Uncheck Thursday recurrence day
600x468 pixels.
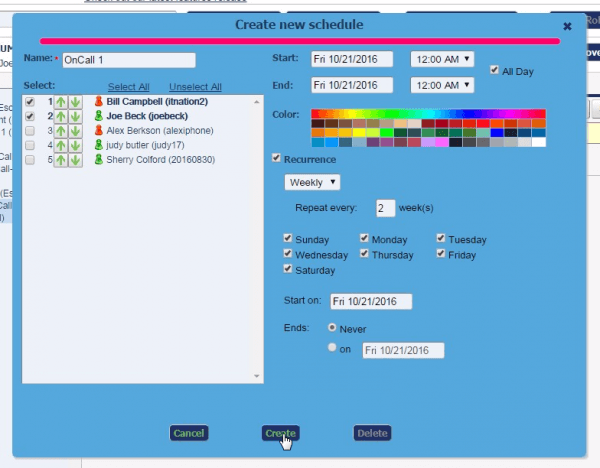364,254
